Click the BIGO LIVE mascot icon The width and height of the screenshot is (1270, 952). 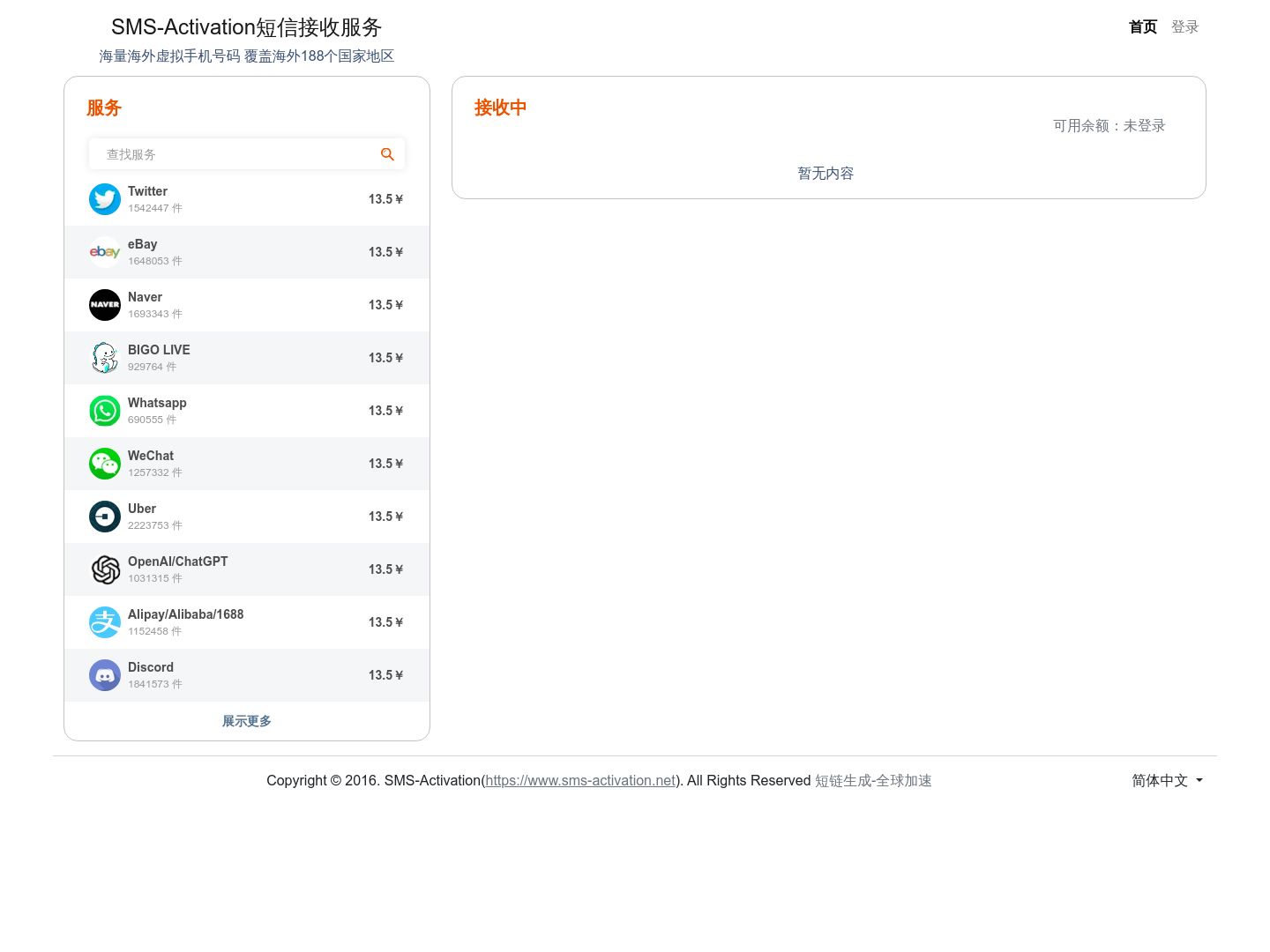(105, 358)
